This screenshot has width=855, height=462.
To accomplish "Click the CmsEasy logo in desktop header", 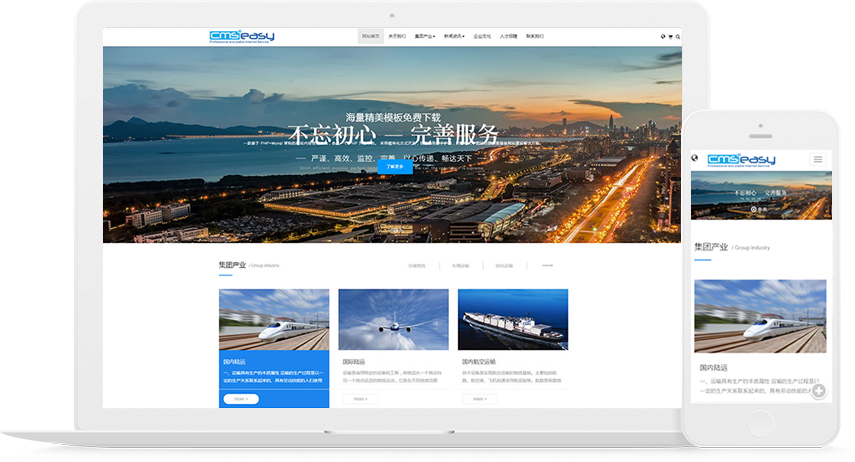I will (x=241, y=36).
